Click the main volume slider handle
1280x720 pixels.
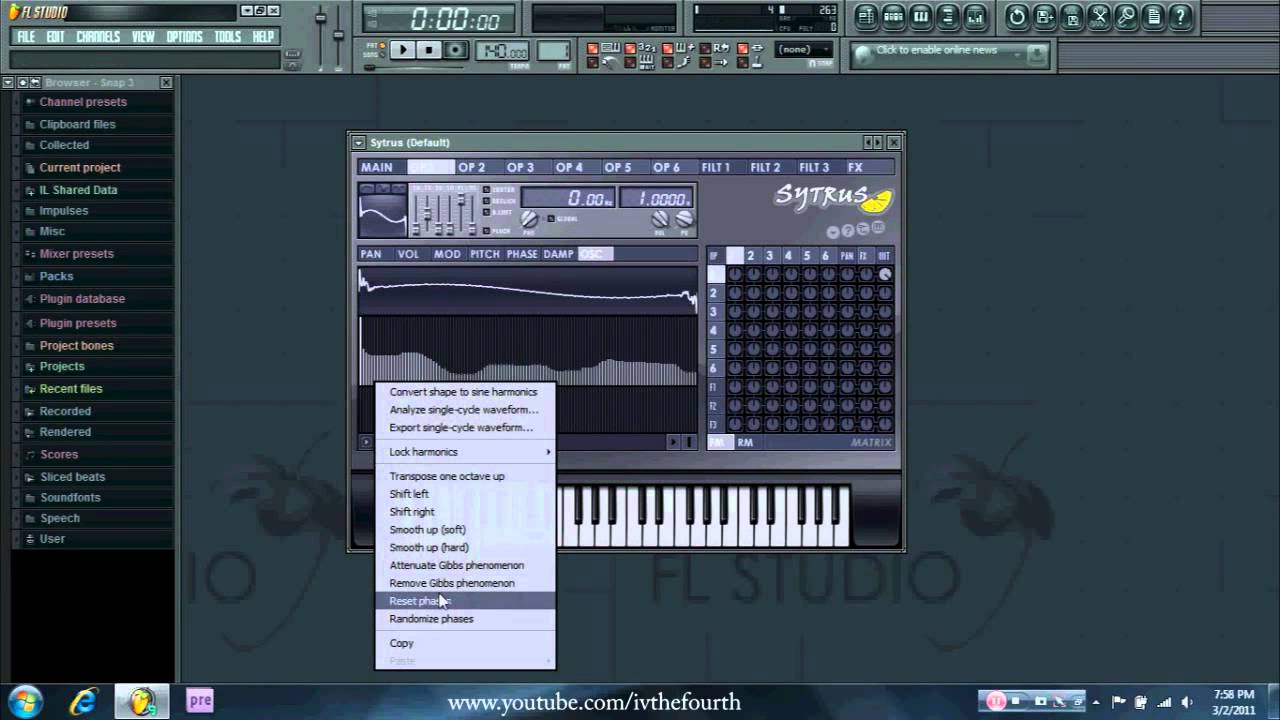pyautogui.click(x=321, y=17)
